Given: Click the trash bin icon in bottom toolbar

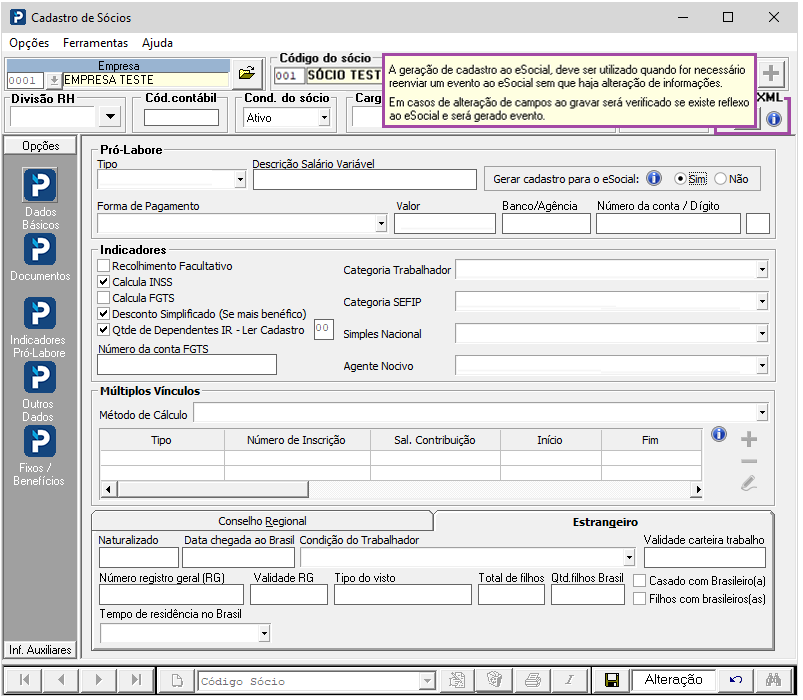Looking at the screenshot, I should pyautogui.click(x=494, y=680).
